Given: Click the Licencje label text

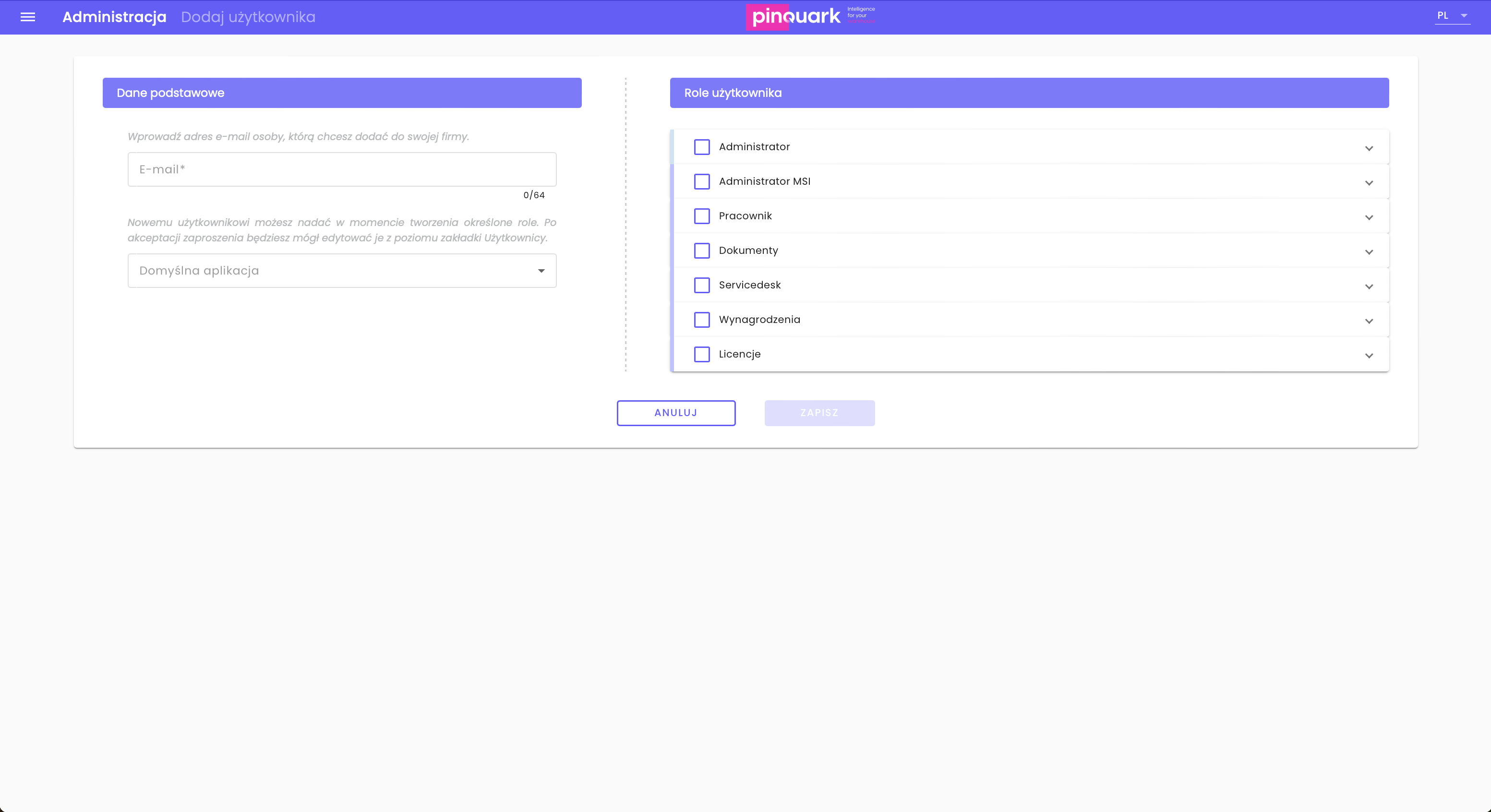Looking at the screenshot, I should [x=740, y=354].
